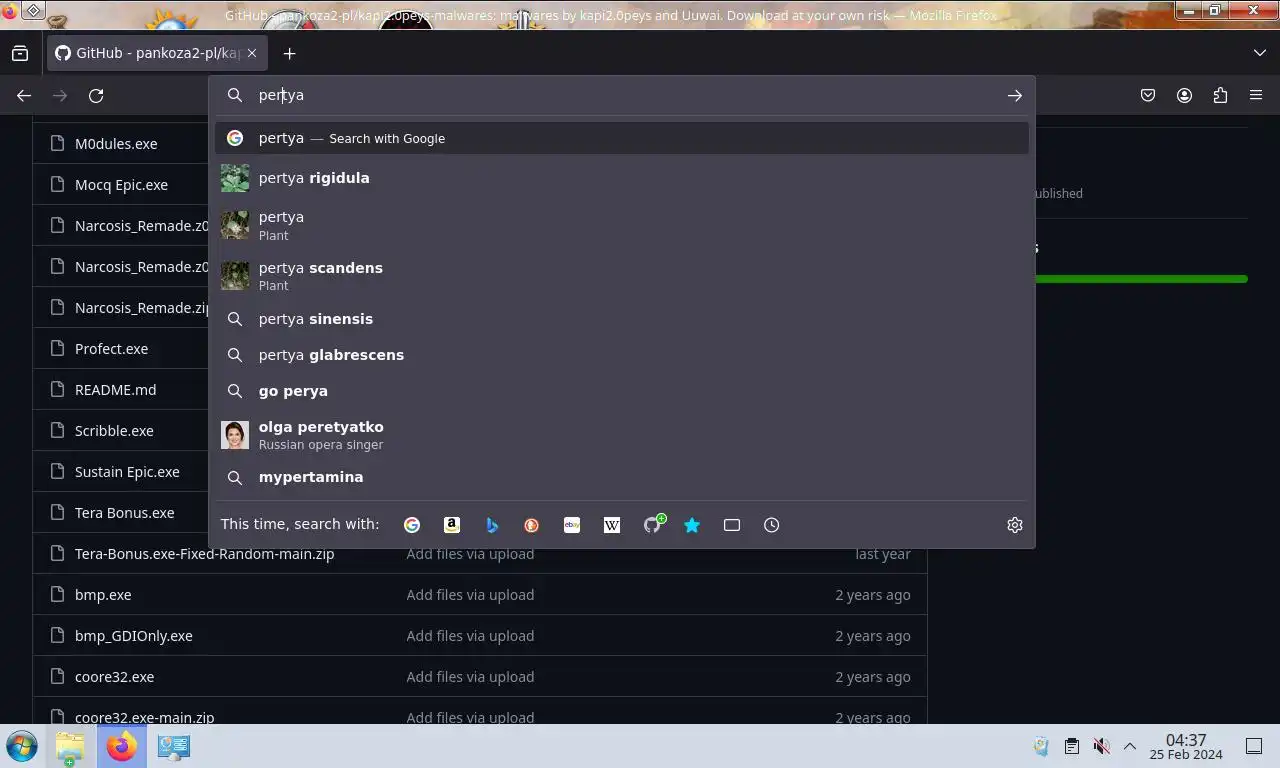
Task: Open Firefox account icon
Action: coord(1184,96)
